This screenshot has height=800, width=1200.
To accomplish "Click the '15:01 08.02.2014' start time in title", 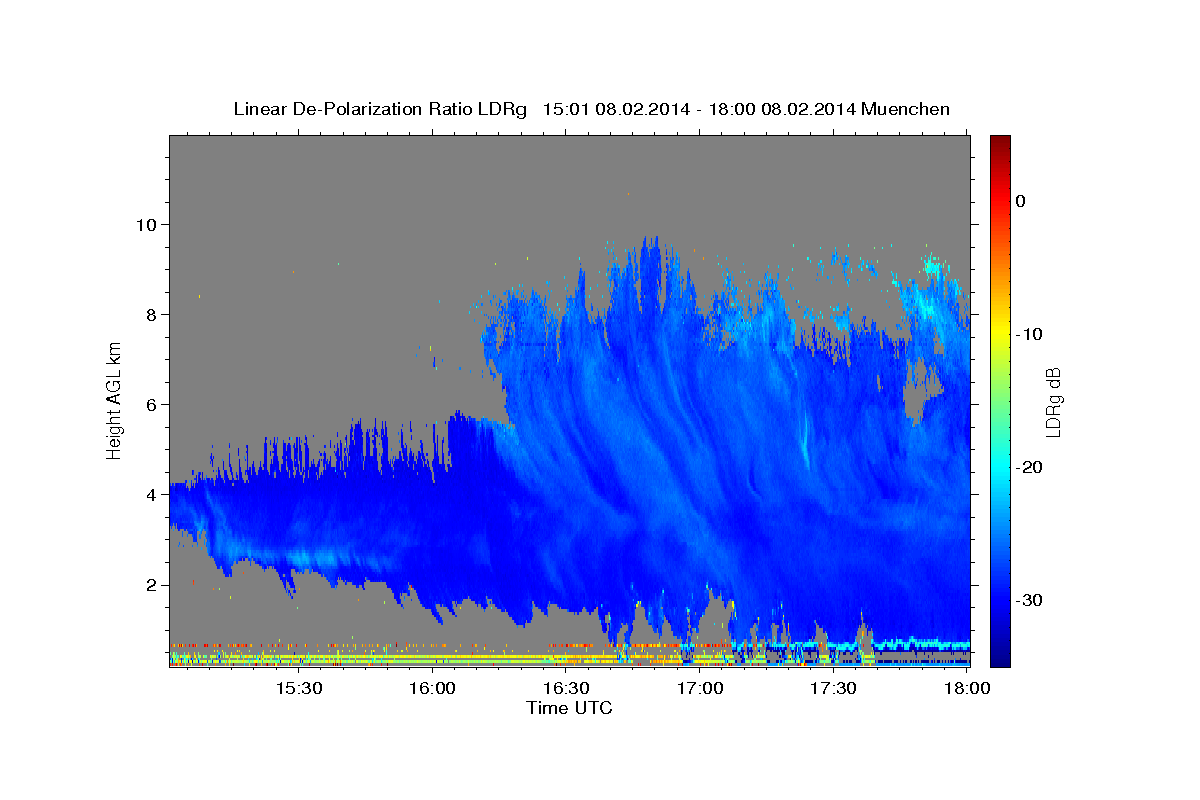I will tap(616, 109).
